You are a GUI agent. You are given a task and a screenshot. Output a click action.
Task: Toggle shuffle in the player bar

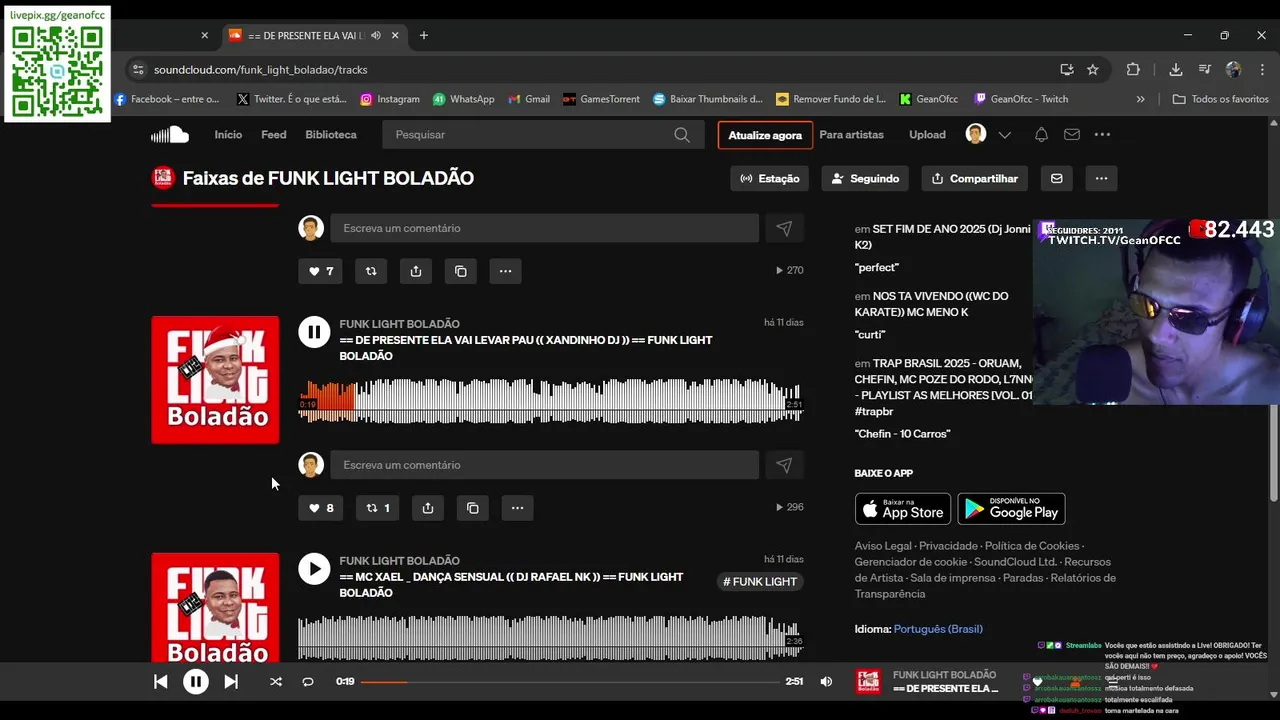tap(276, 682)
